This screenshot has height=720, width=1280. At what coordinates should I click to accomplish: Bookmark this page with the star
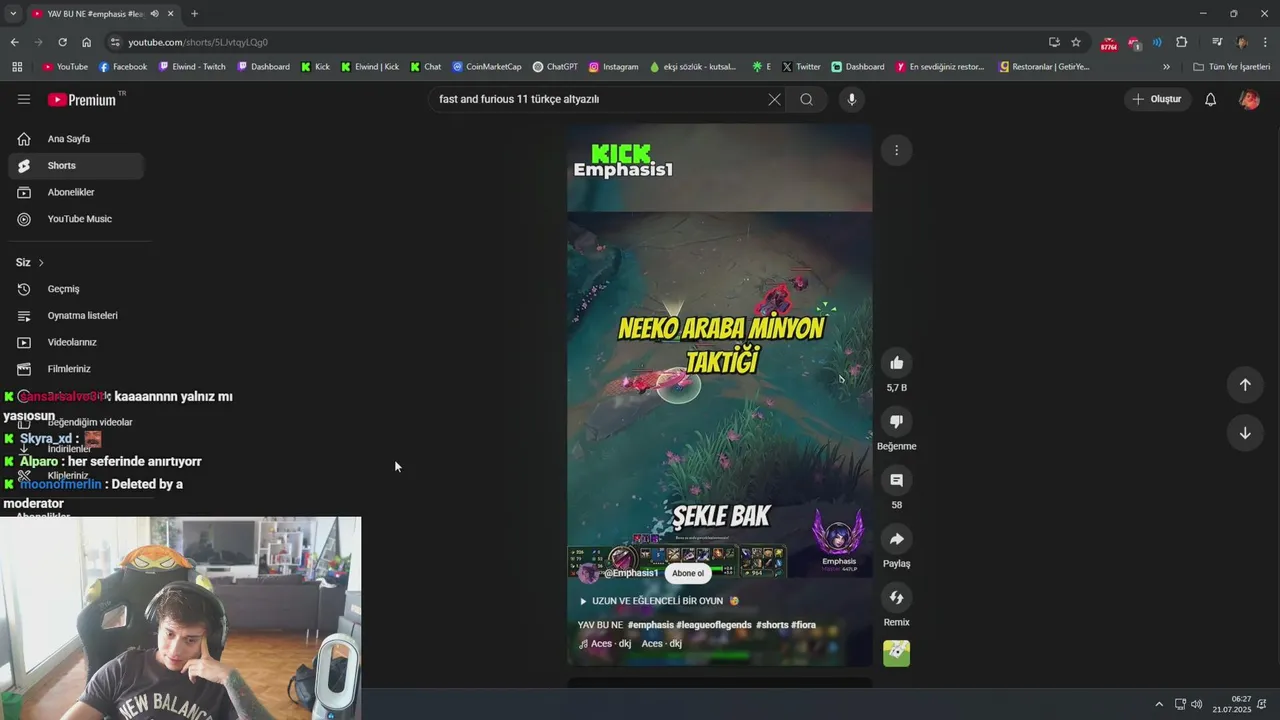(1076, 42)
